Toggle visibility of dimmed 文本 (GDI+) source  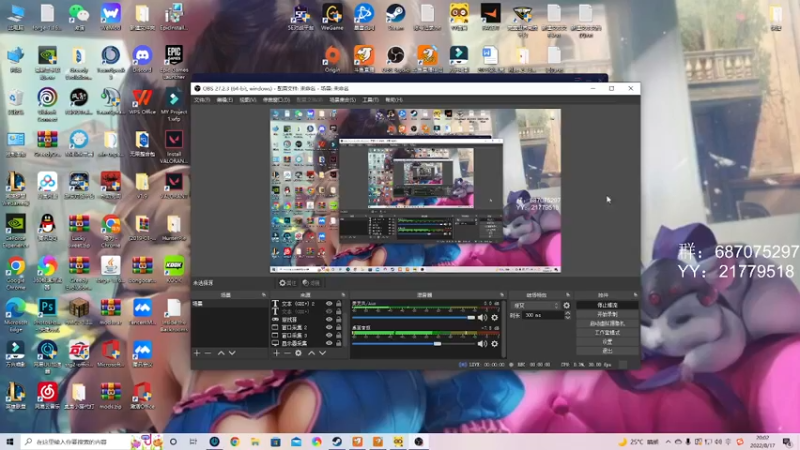coord(329,311)
